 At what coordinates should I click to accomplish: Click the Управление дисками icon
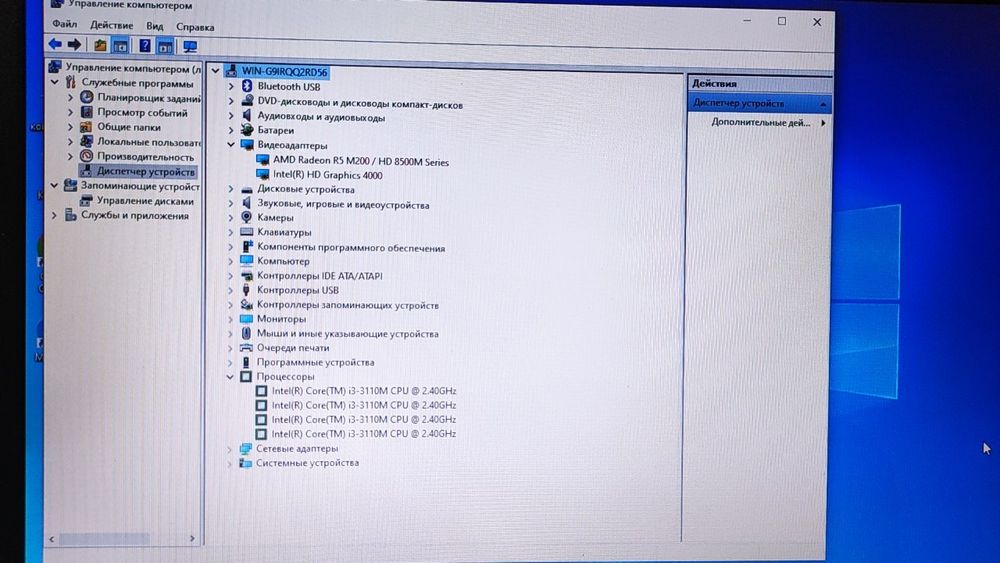(86, 200)
